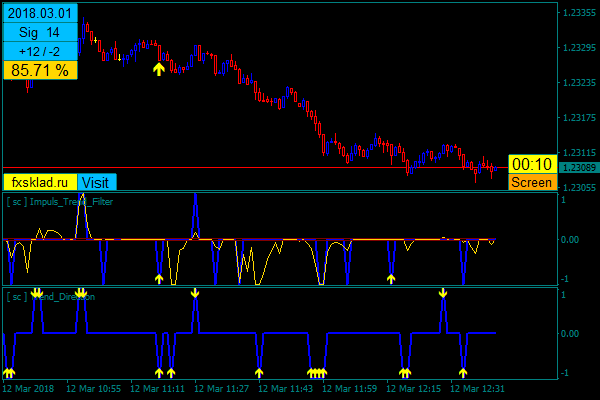The width and height of the screenshot is (600, 400).
Task: Click the 12 Mar 10:55 time axis label
Action: tap(94, 389)
